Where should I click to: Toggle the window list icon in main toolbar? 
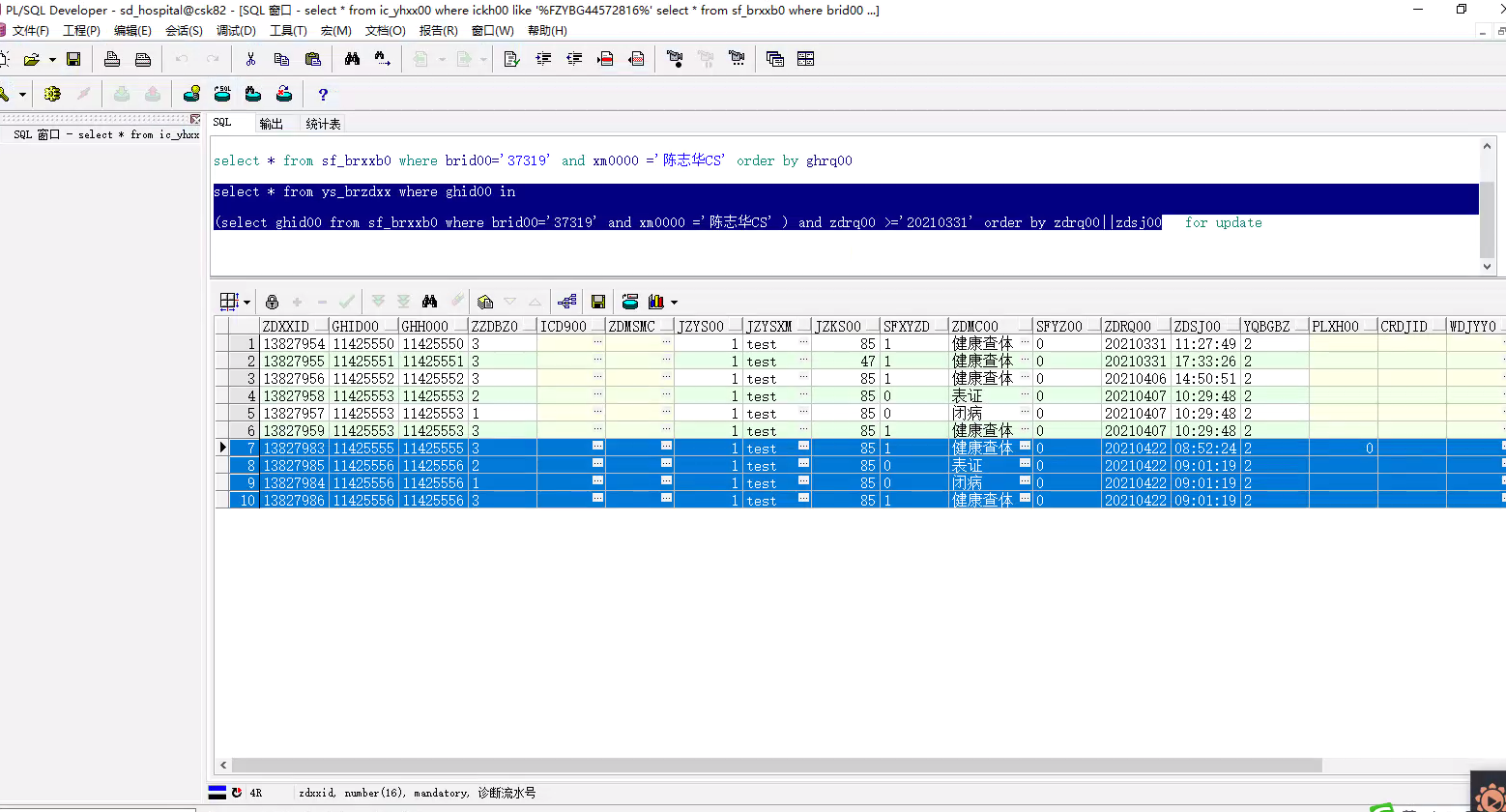775,59
